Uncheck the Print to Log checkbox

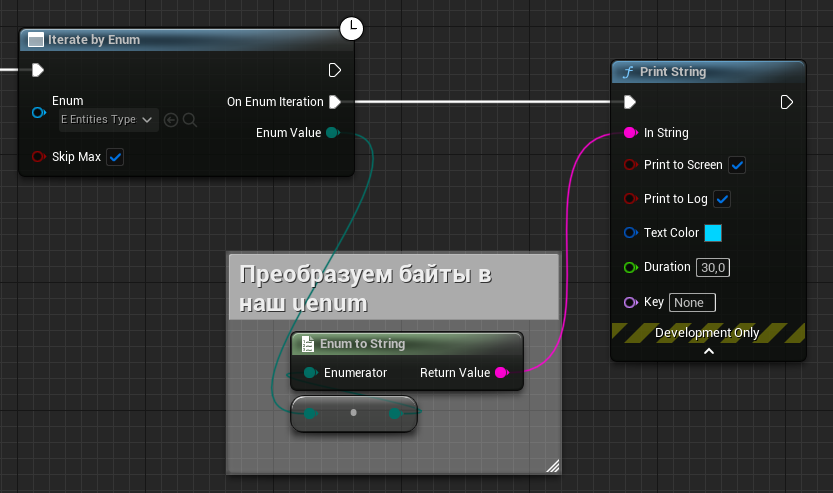(722, 199)
